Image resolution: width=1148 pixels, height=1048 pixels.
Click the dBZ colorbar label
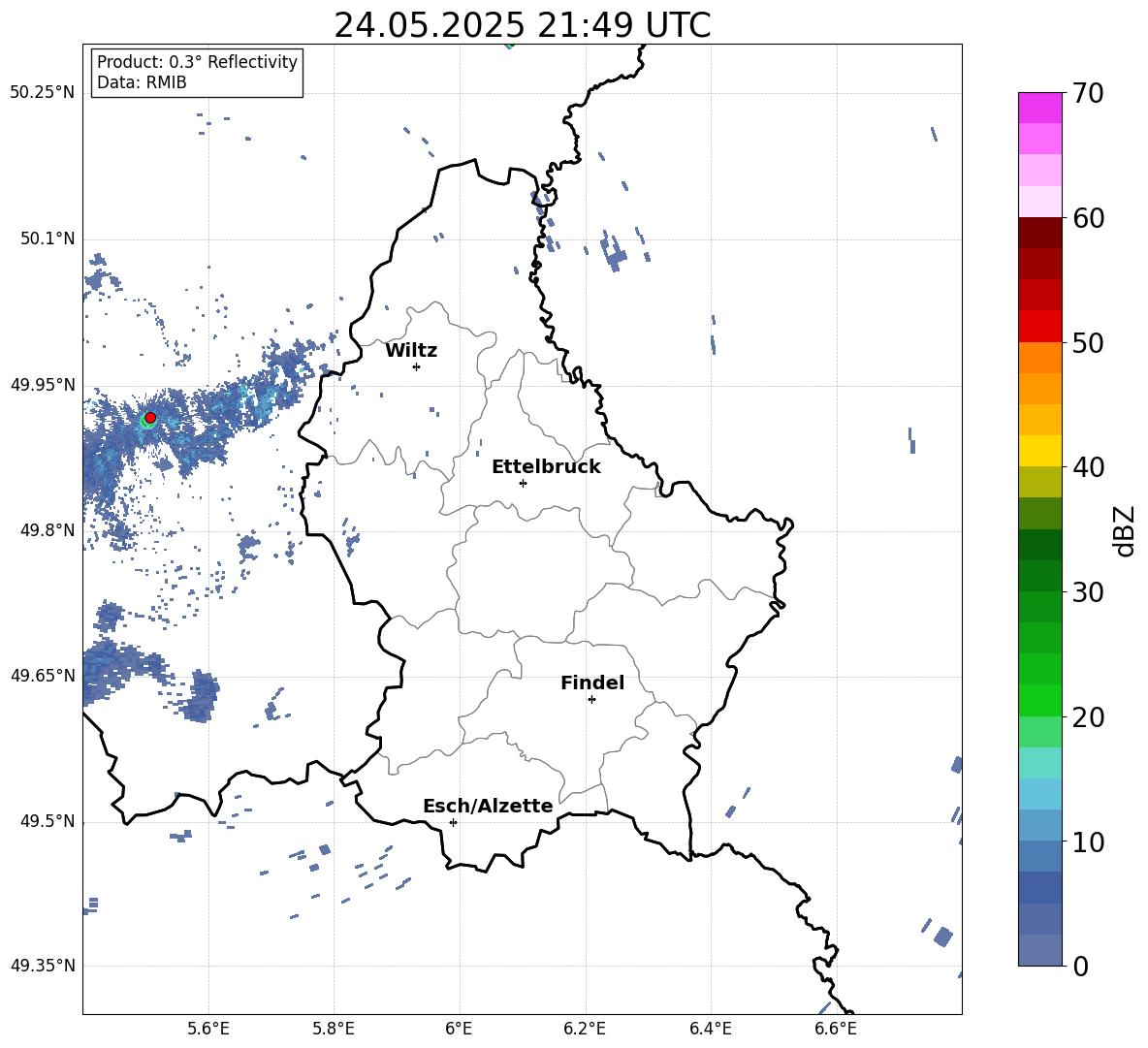pyautogui.click(x=1124, y=530)
